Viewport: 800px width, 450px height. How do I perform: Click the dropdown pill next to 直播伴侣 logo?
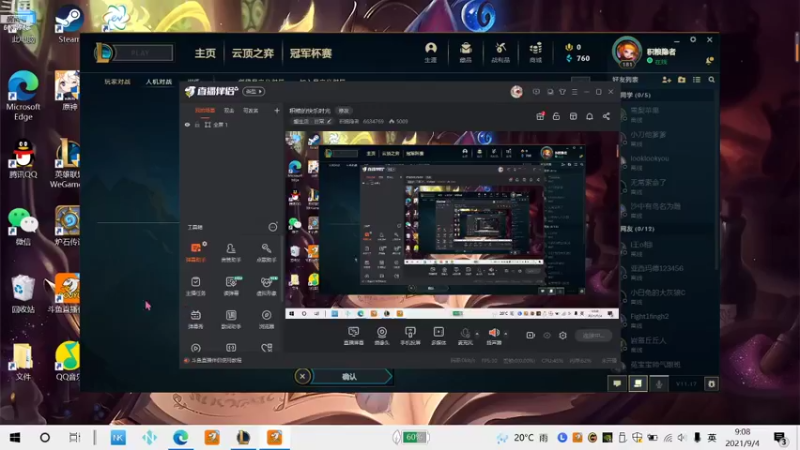pos(254,91)
